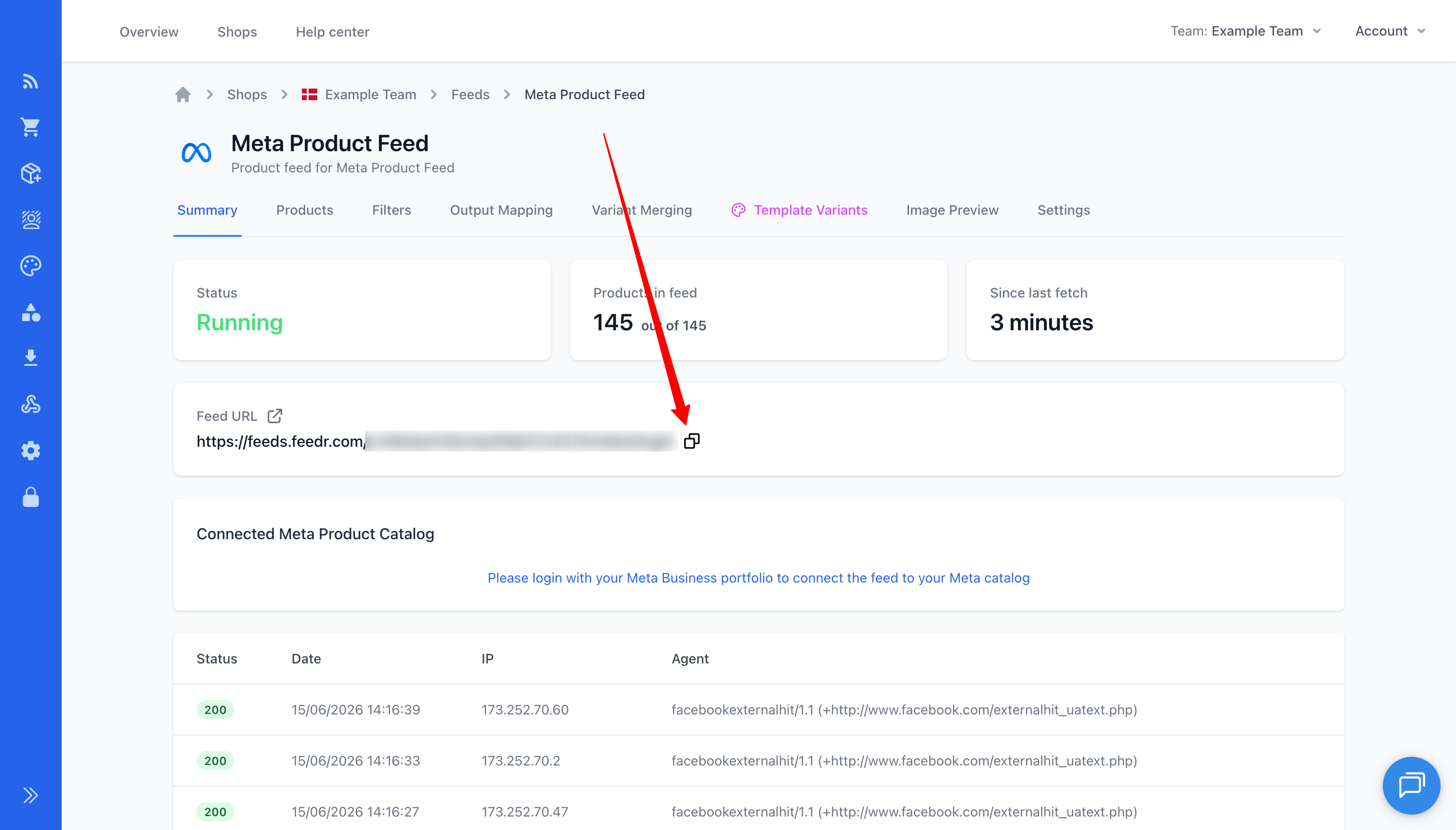Open the add-package box sidebar icon
The height and width of the screenshot is (830, 1456).
click(x=30, y=173)
